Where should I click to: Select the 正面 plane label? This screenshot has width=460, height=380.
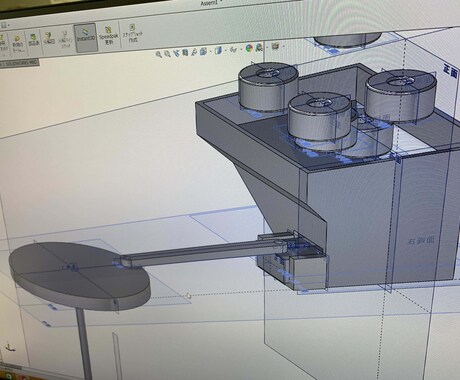450,71
